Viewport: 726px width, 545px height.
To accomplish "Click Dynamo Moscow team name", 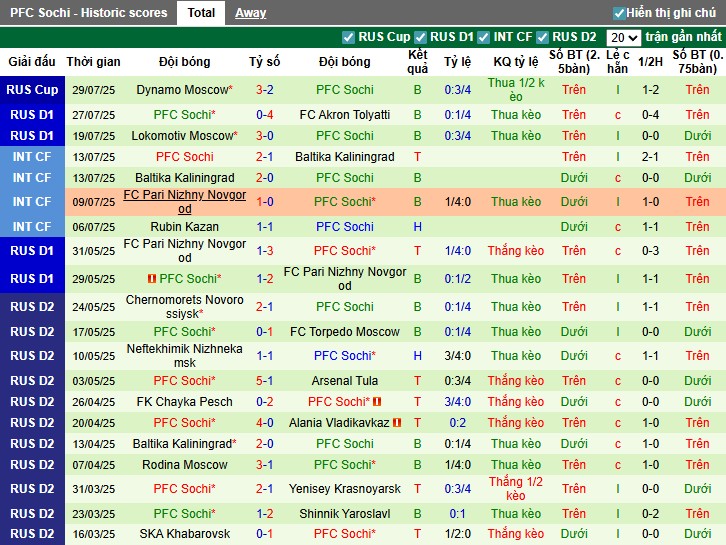I will (x=182, y=90).
